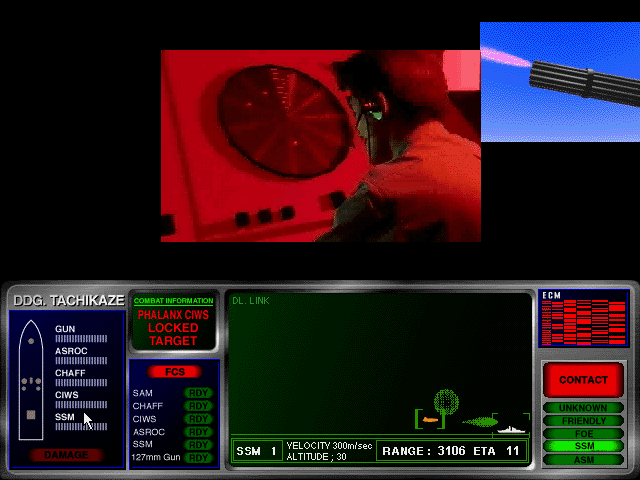
Task: Click the red FCS button
Action: 175,372
